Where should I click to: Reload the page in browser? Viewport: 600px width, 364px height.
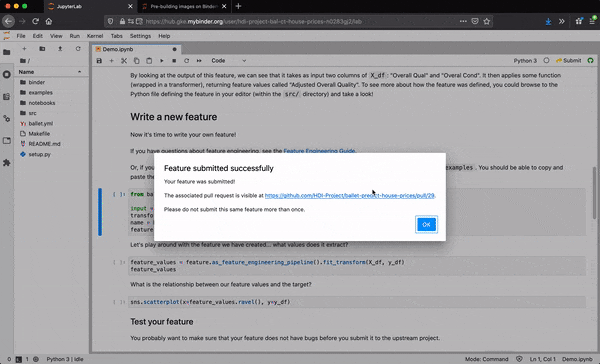click(36, 21)
